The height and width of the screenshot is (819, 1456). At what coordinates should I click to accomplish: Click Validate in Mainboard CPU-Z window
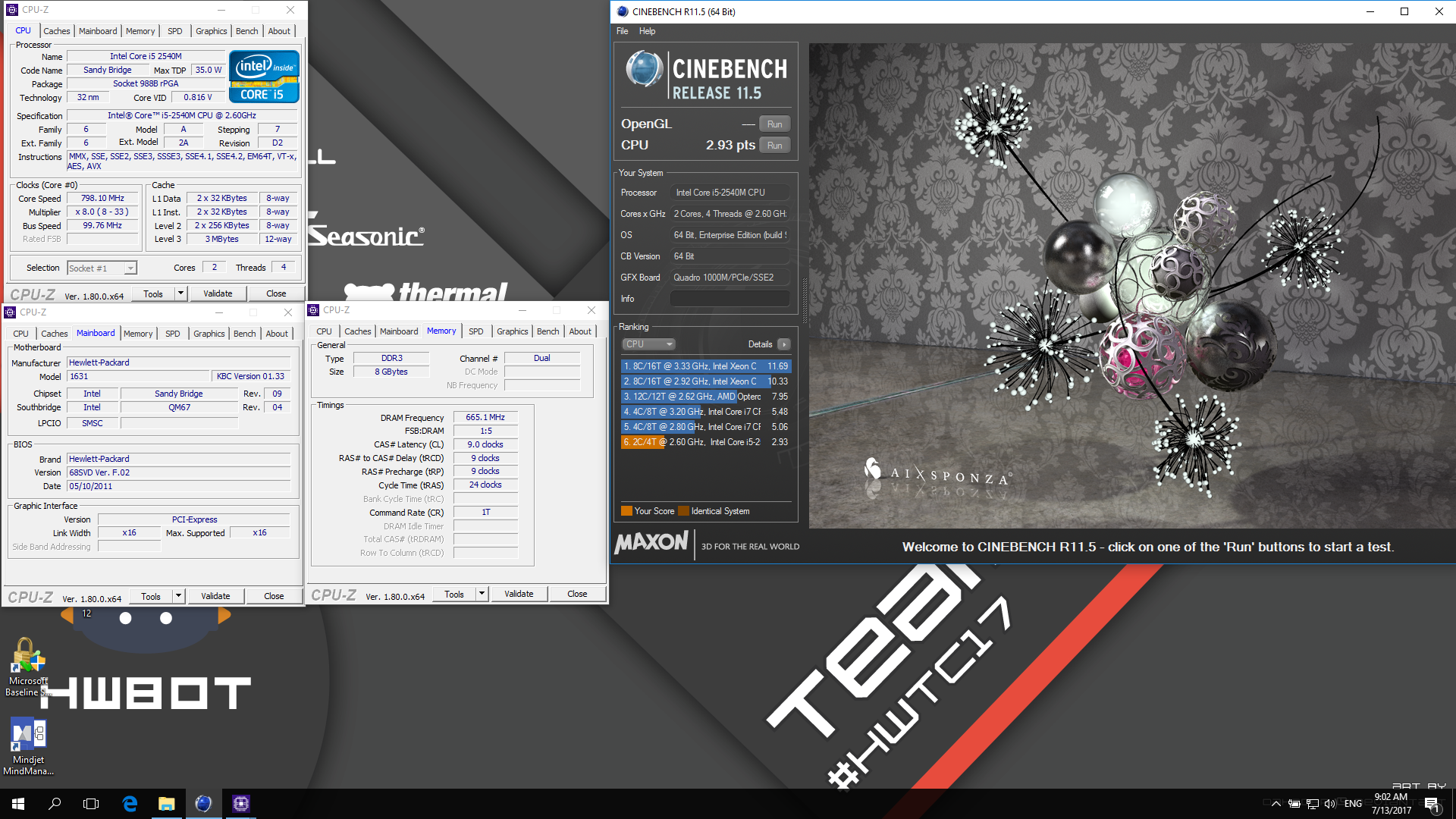(x=215, y=596)
